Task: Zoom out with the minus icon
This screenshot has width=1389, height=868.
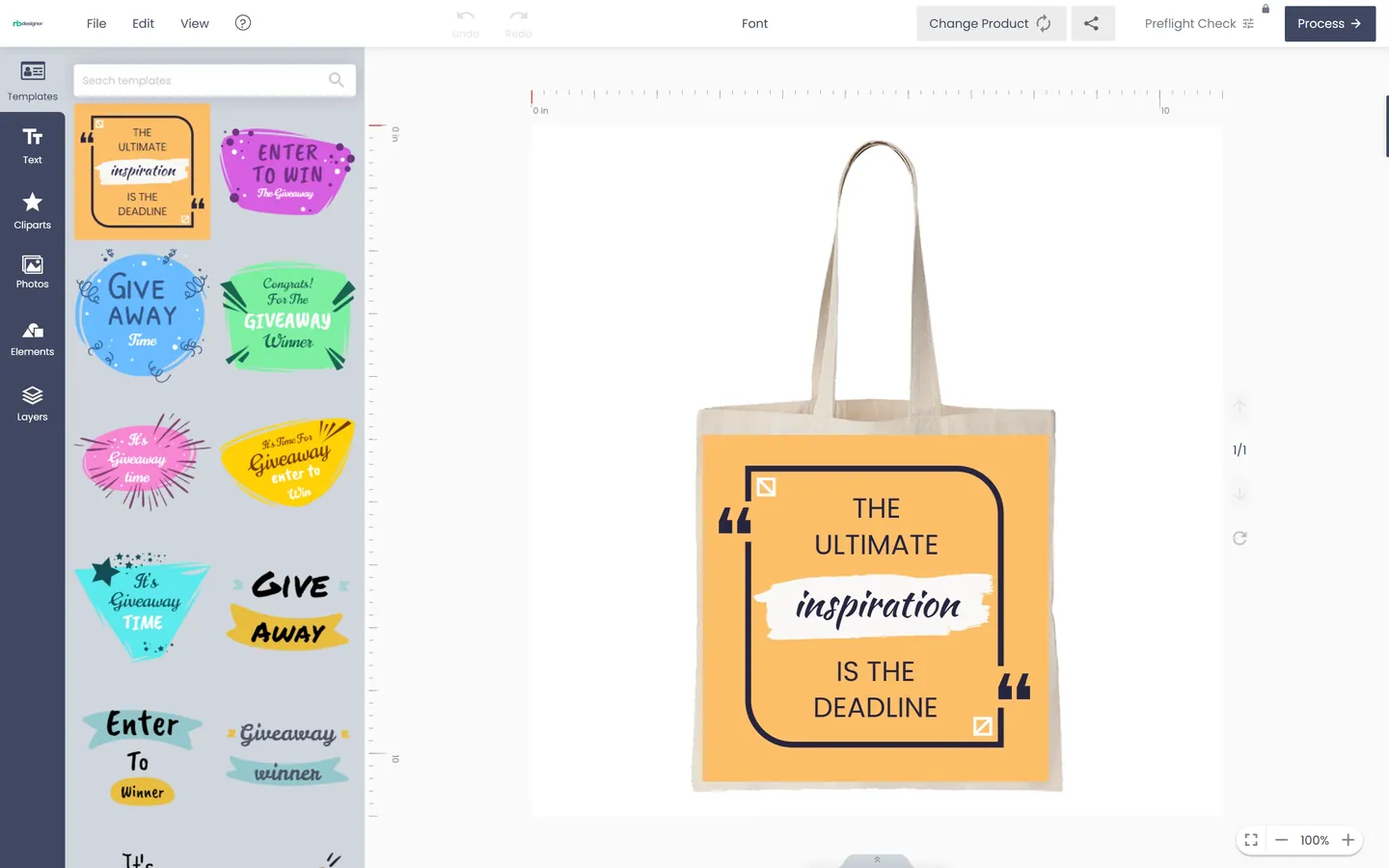Action: pos(1281,840)
